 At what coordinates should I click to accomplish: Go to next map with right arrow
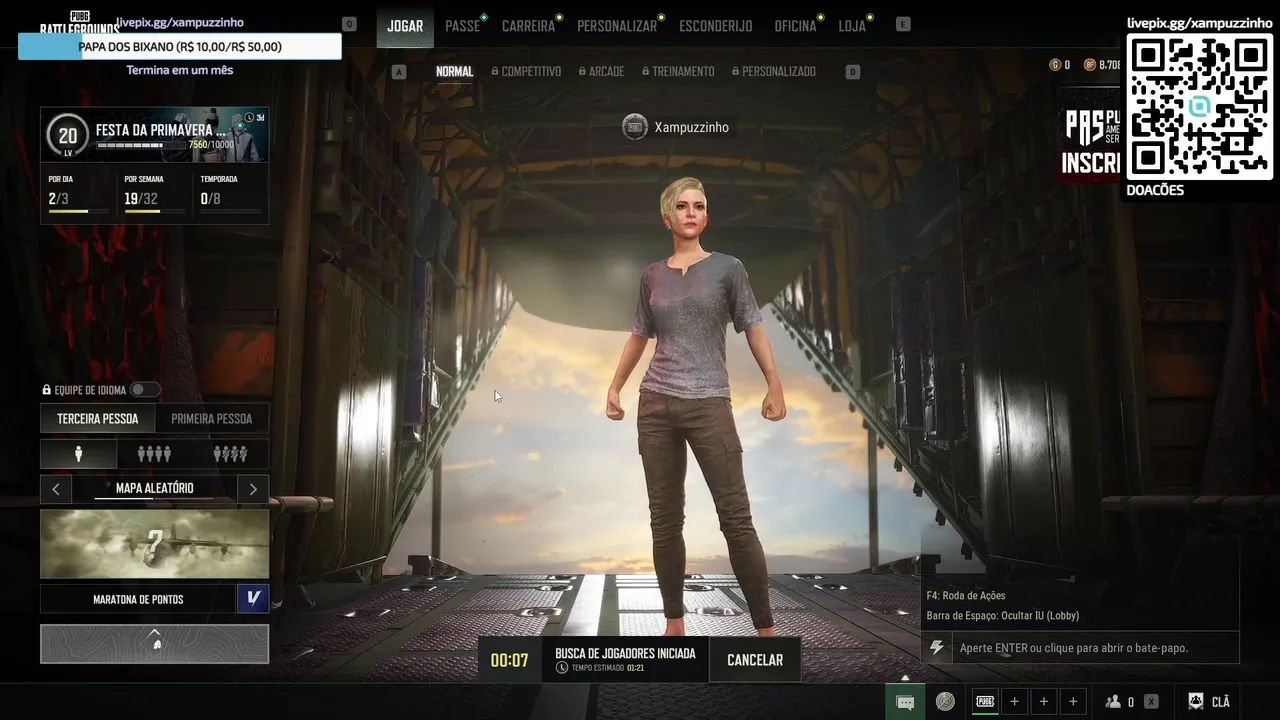coord(253,489)
